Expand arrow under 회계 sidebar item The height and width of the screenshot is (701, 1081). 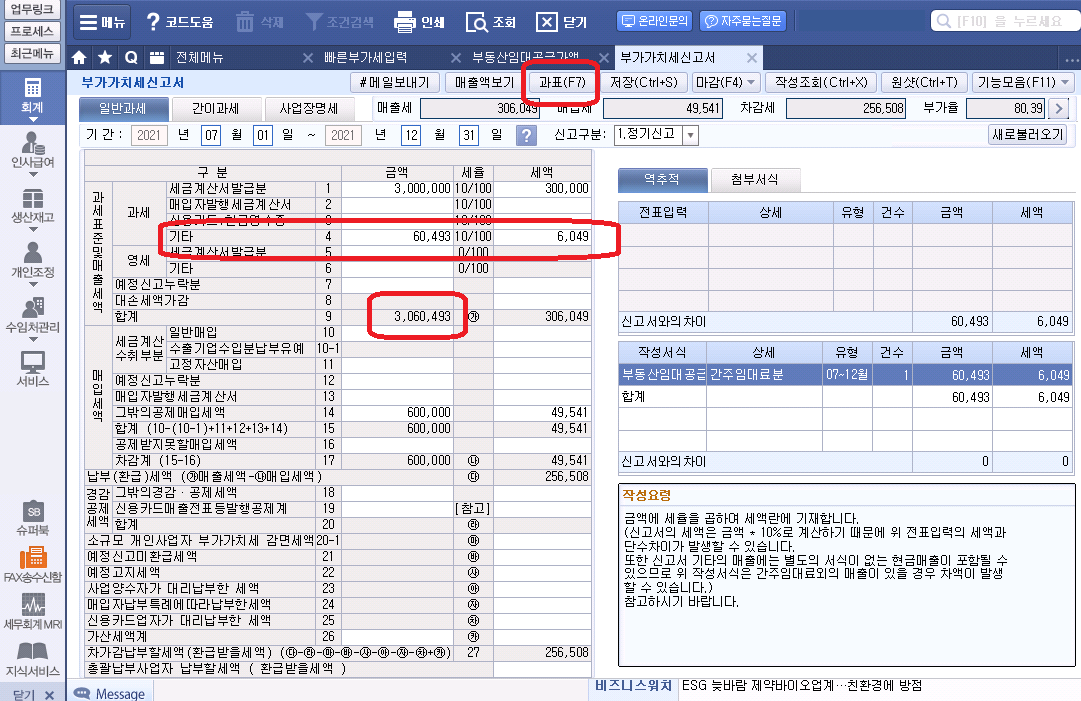pyautogui.click(x=32, y=120)
